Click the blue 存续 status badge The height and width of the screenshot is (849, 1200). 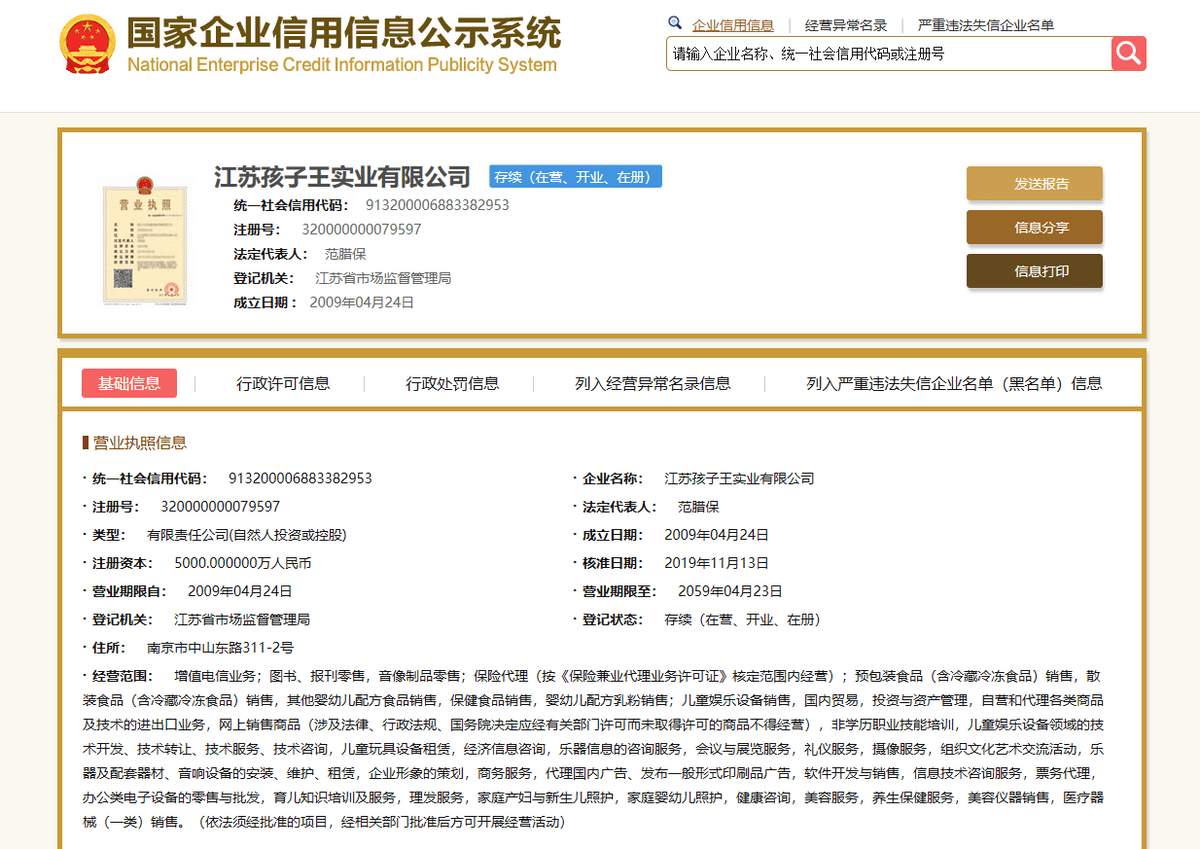(575, 177)
